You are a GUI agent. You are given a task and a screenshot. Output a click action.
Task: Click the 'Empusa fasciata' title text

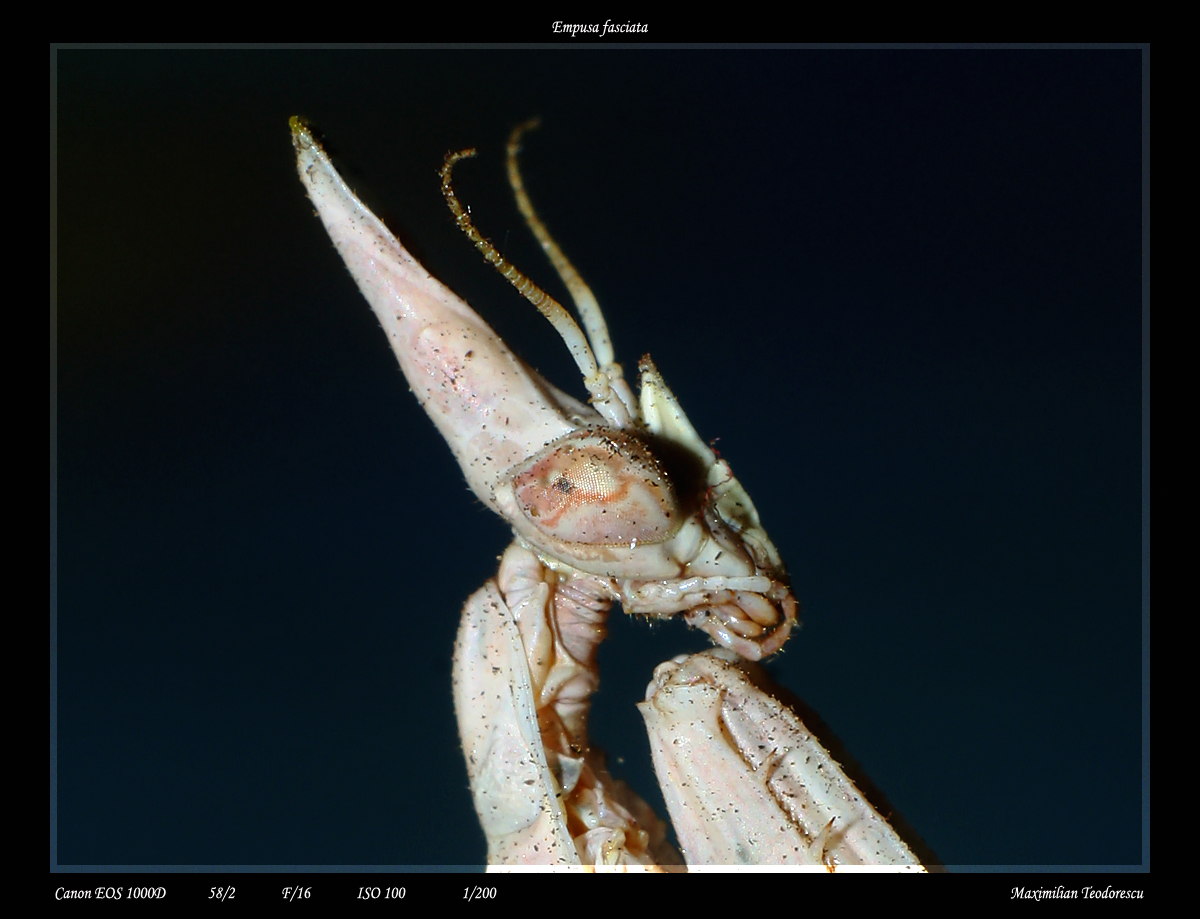click(x=599, y=27)
